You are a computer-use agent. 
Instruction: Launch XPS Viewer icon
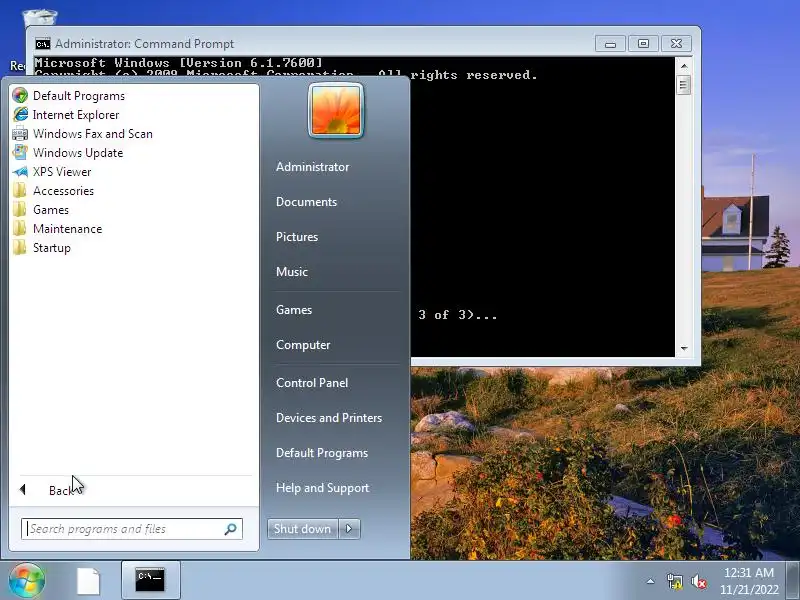[x=20, y=172]
